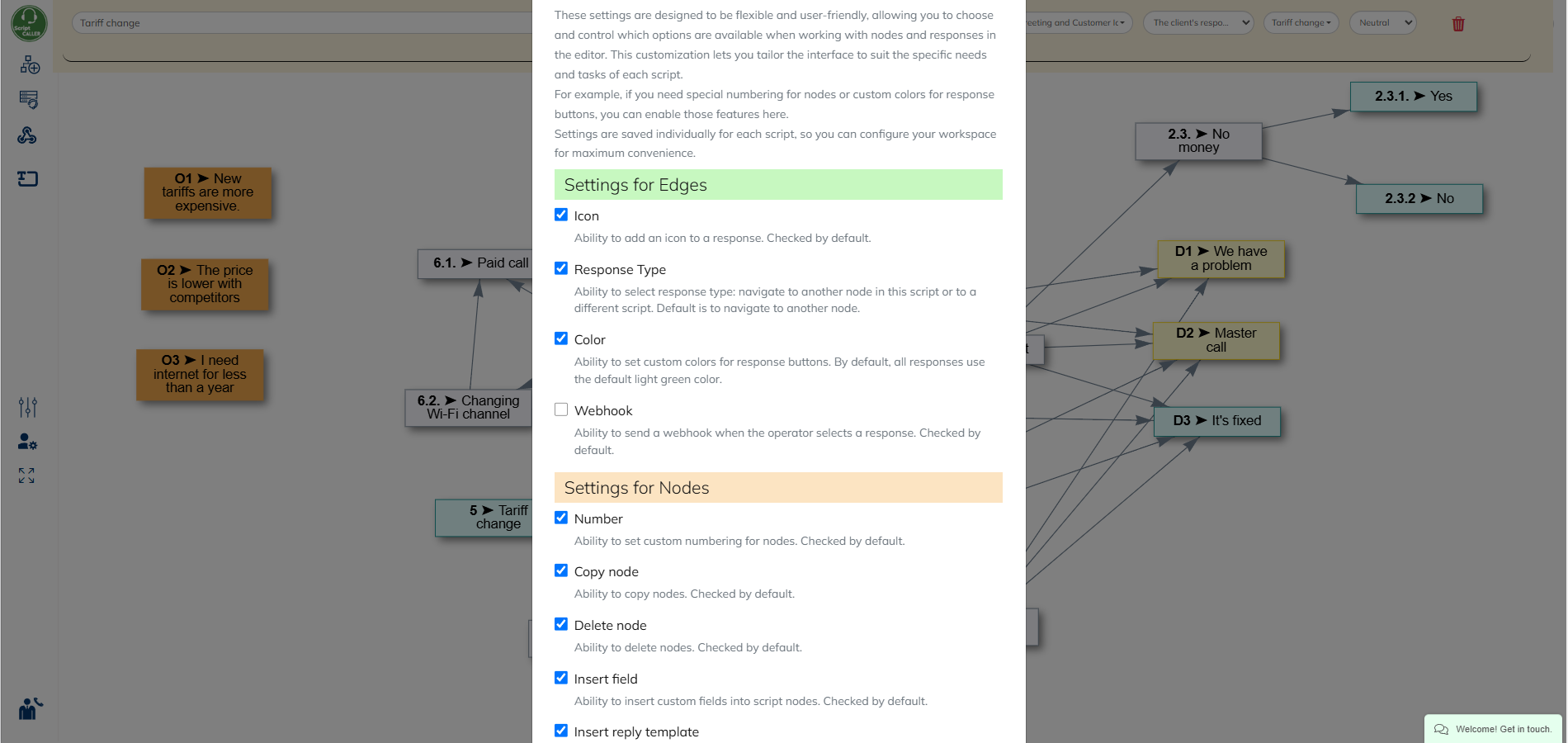Click the user management icon in sidebar
The image size is (1568, 743).
[27, 442]
